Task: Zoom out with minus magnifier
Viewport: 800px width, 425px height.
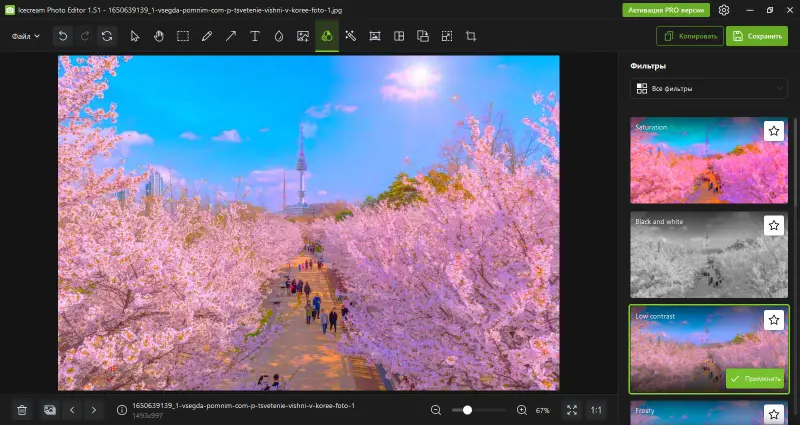Action: 436,410
